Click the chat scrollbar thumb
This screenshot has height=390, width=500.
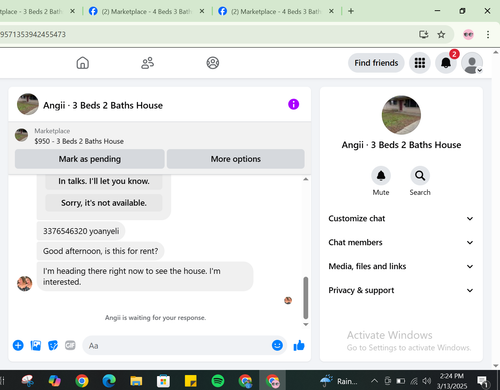click(x=306, y=298)
